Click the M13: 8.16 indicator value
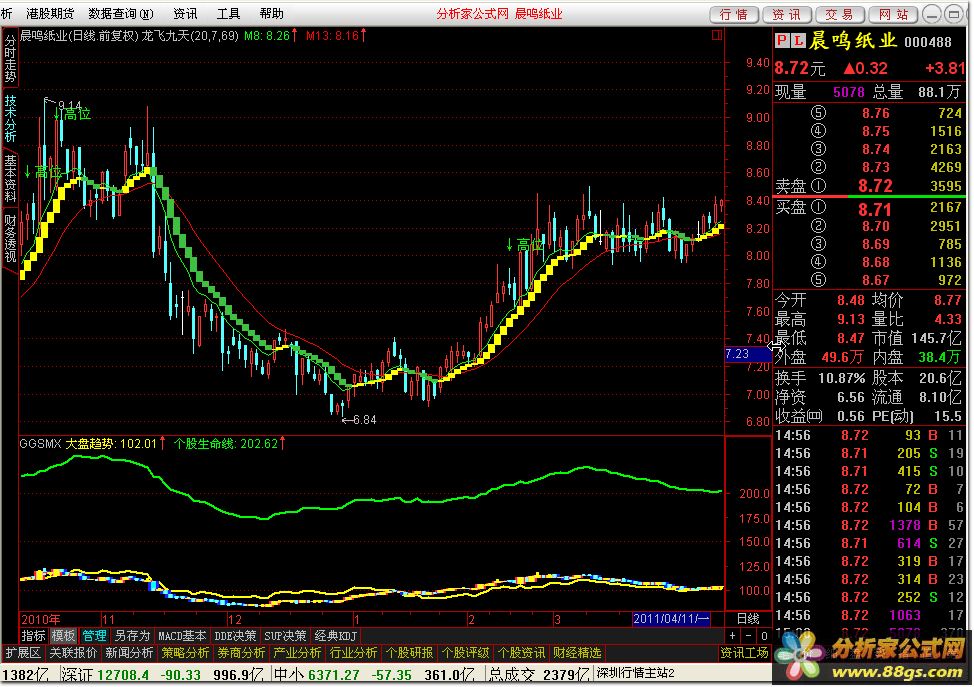The height and width of the screenshot is (687, 974). pos(332,36)
